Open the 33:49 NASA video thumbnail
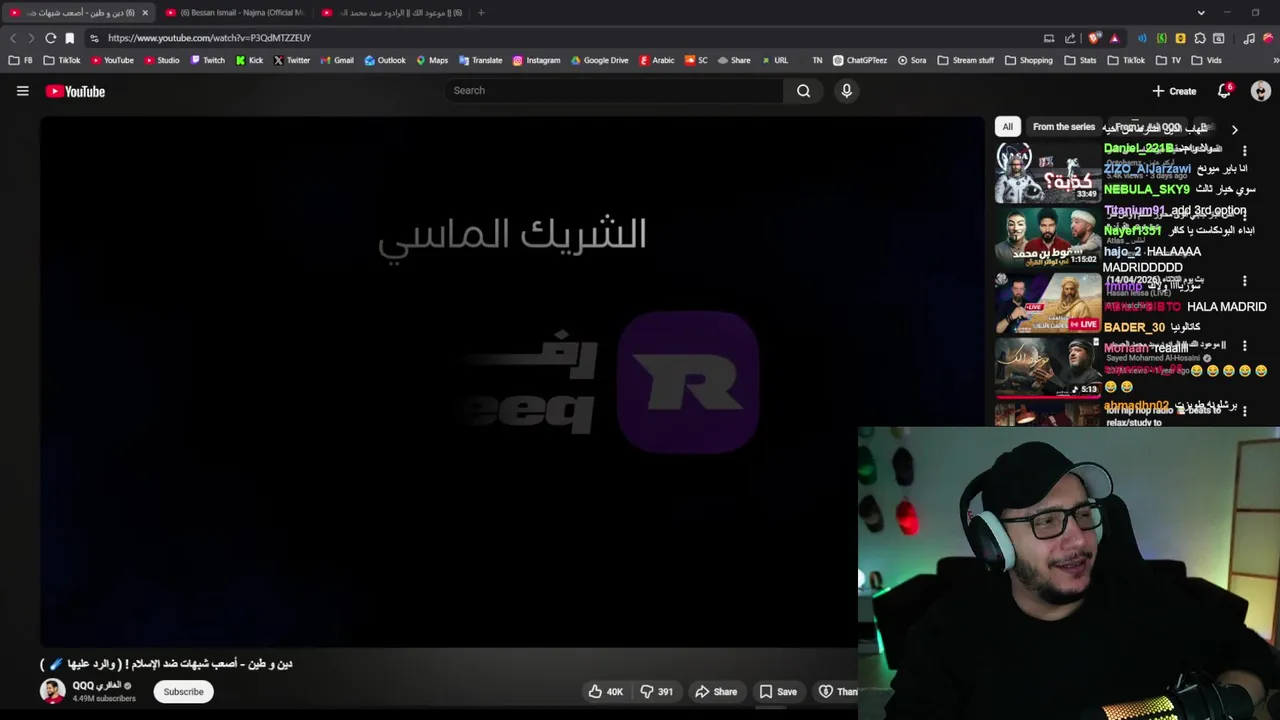 pos(1047,172)
